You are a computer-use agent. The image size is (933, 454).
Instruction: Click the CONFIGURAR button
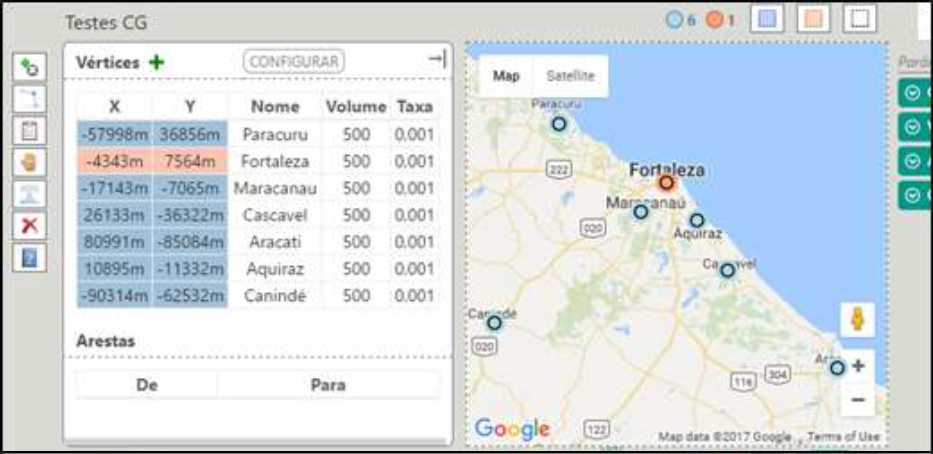click(x=294, y=61)
